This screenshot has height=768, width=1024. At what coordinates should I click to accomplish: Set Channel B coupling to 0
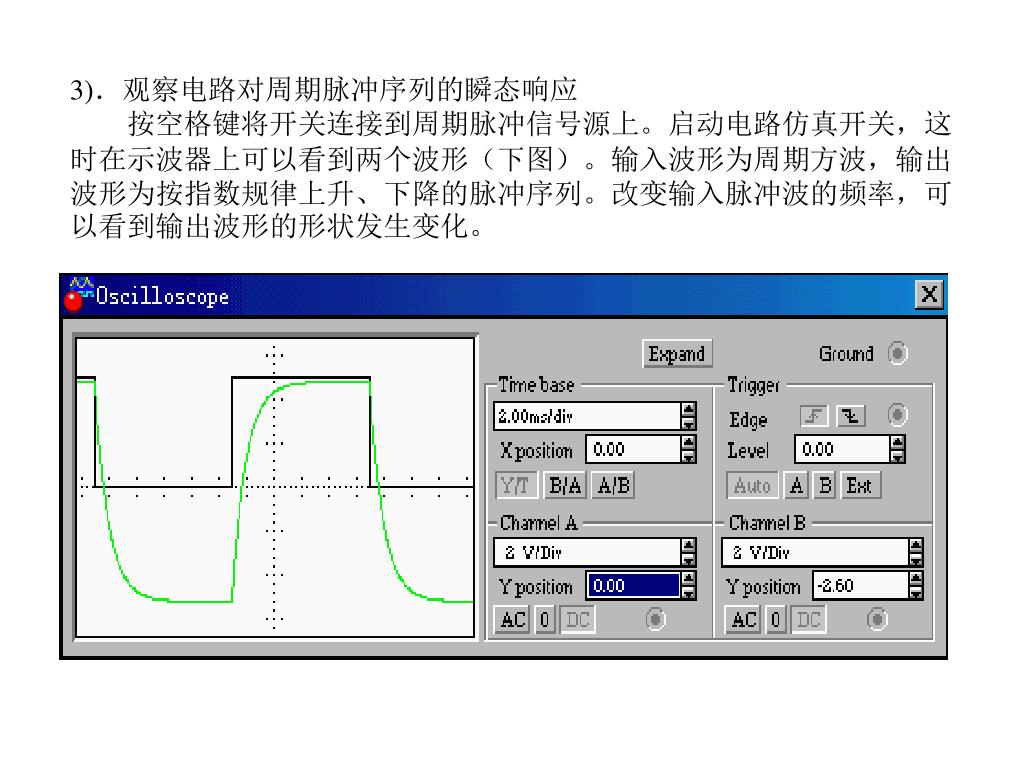(x=775, y=619)
